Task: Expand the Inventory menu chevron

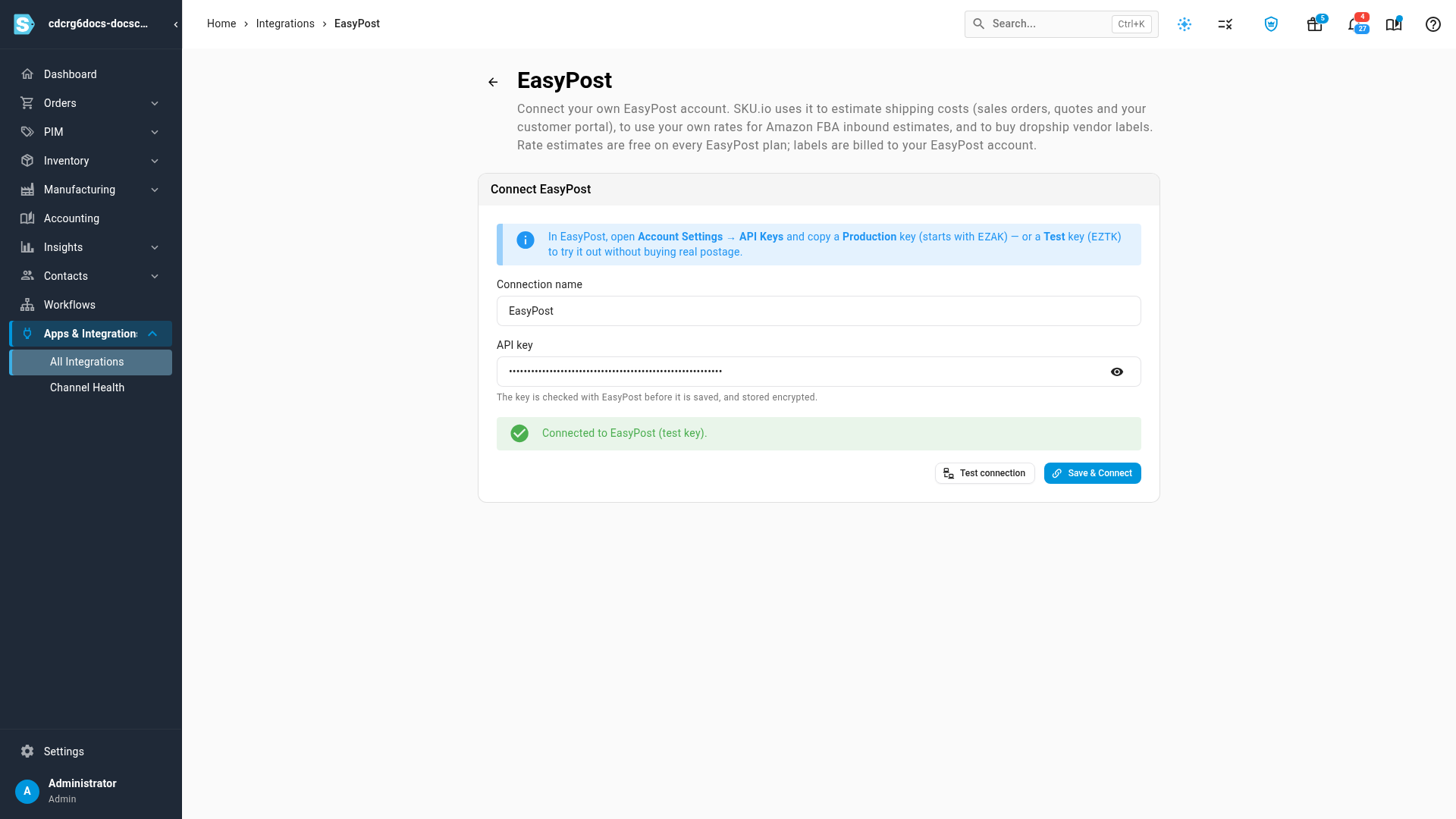Action: 155,161
